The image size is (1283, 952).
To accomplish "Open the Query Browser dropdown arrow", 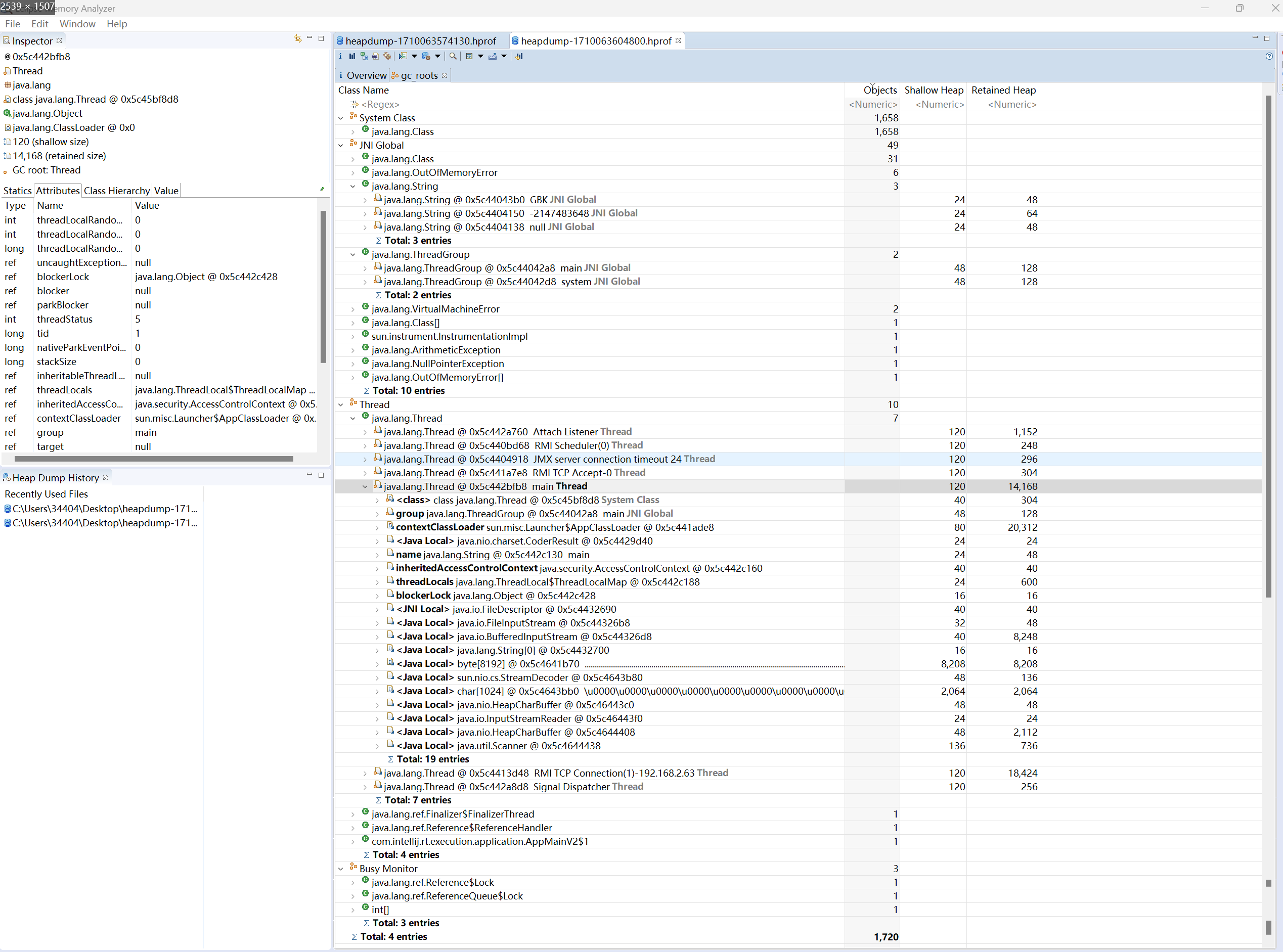I will tap(437, 56).
